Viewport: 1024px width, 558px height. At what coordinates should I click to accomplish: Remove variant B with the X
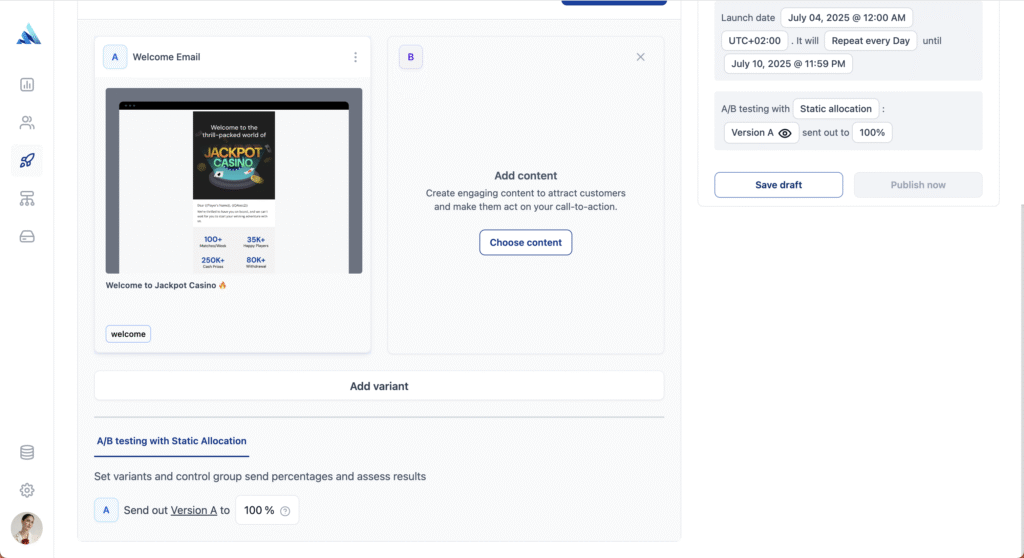coord(641,57)
